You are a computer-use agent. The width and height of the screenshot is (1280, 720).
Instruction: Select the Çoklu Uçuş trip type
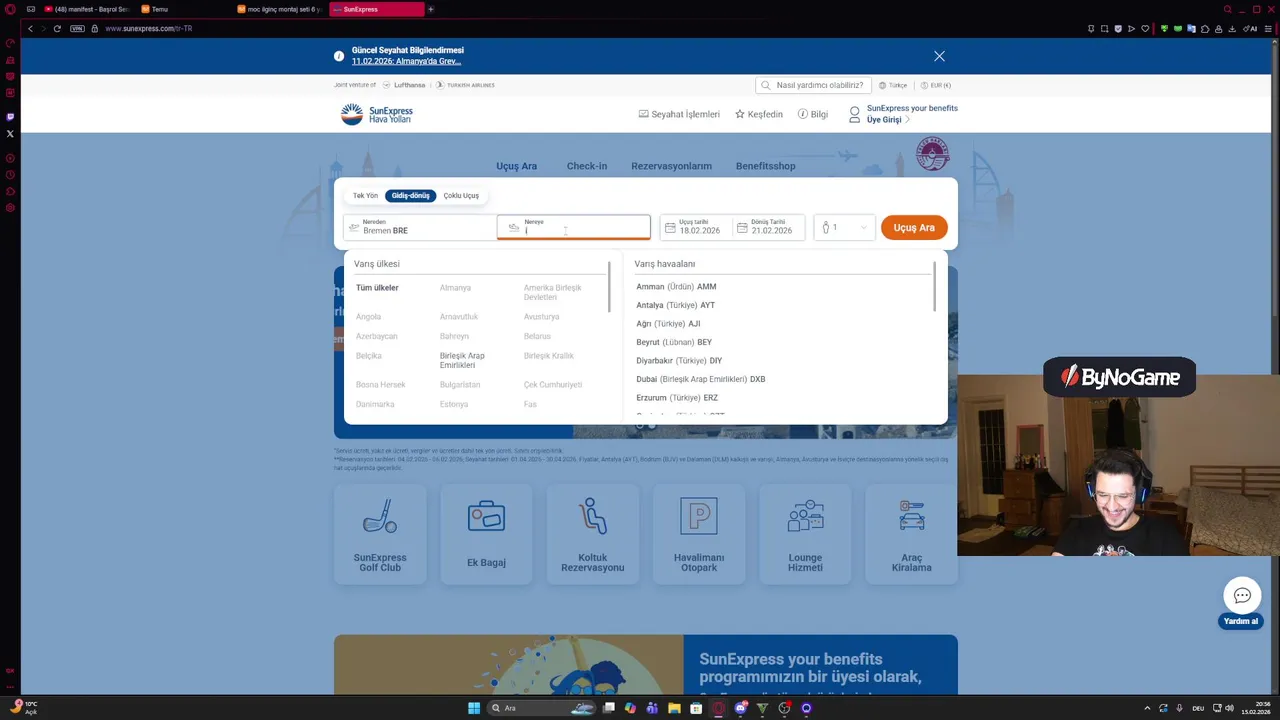[x=461, y=196]
